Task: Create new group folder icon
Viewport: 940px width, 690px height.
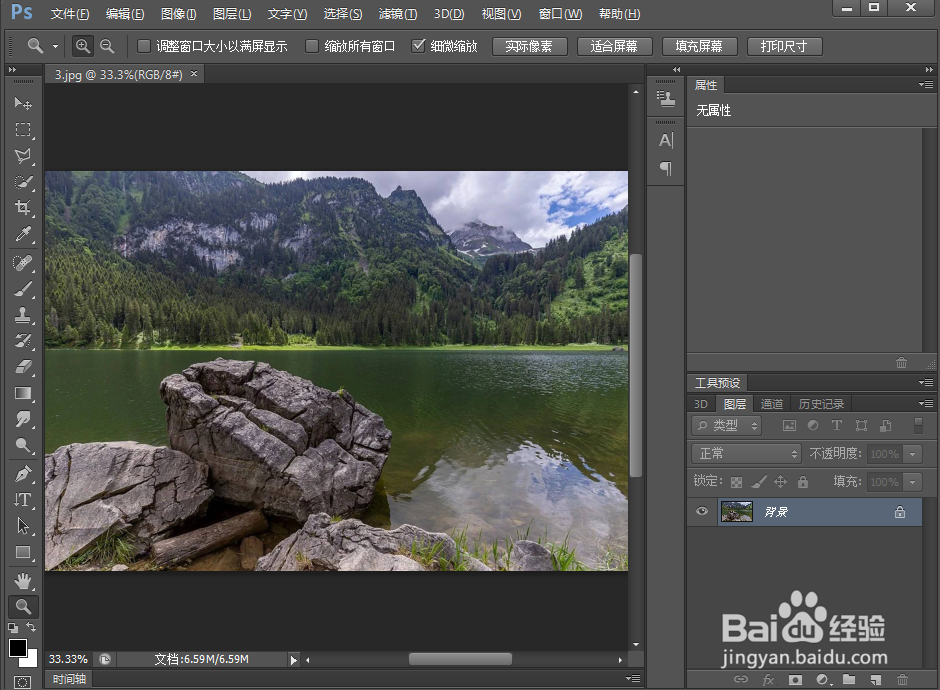Action: [849, 679]
